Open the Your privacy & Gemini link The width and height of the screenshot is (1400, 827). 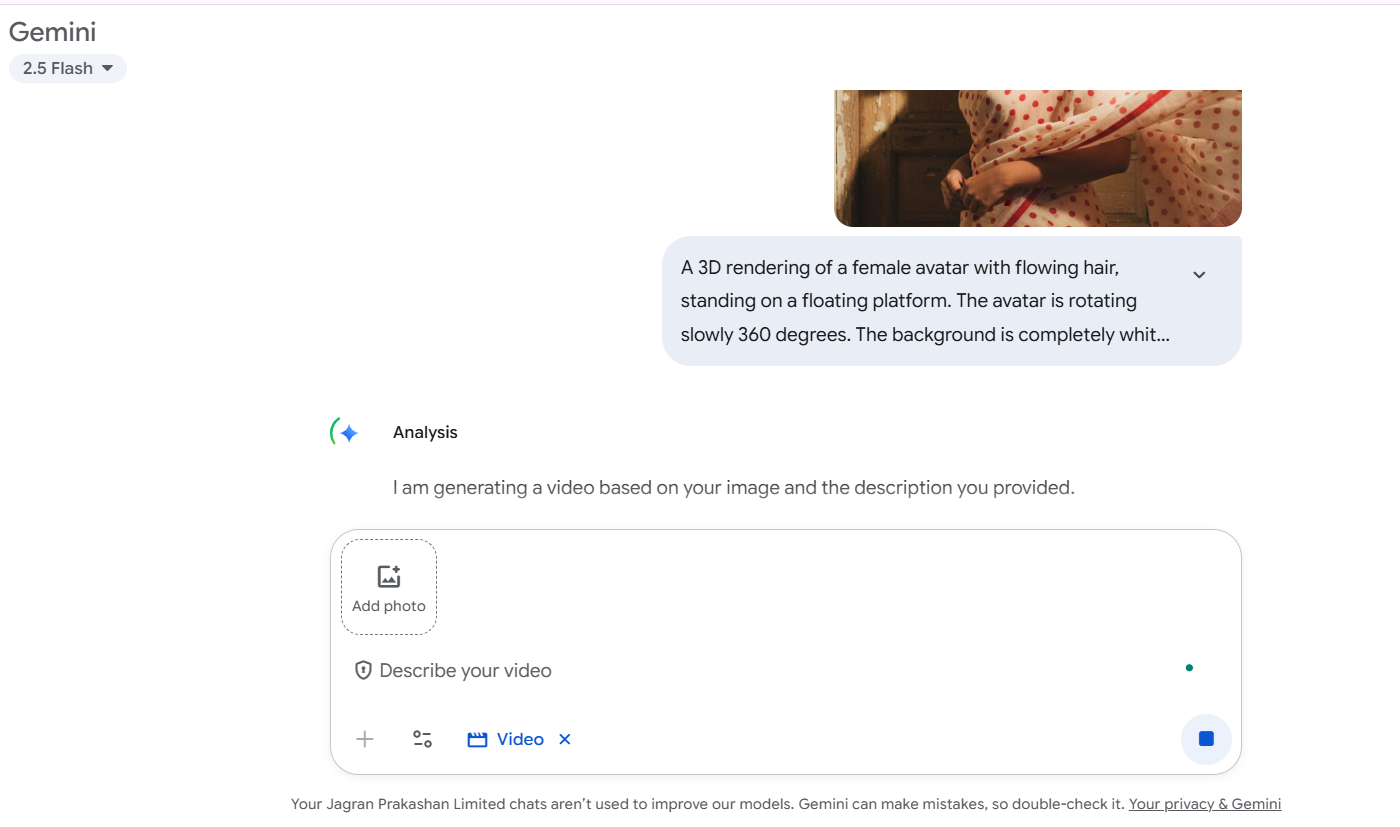(x=1204, y=804)
